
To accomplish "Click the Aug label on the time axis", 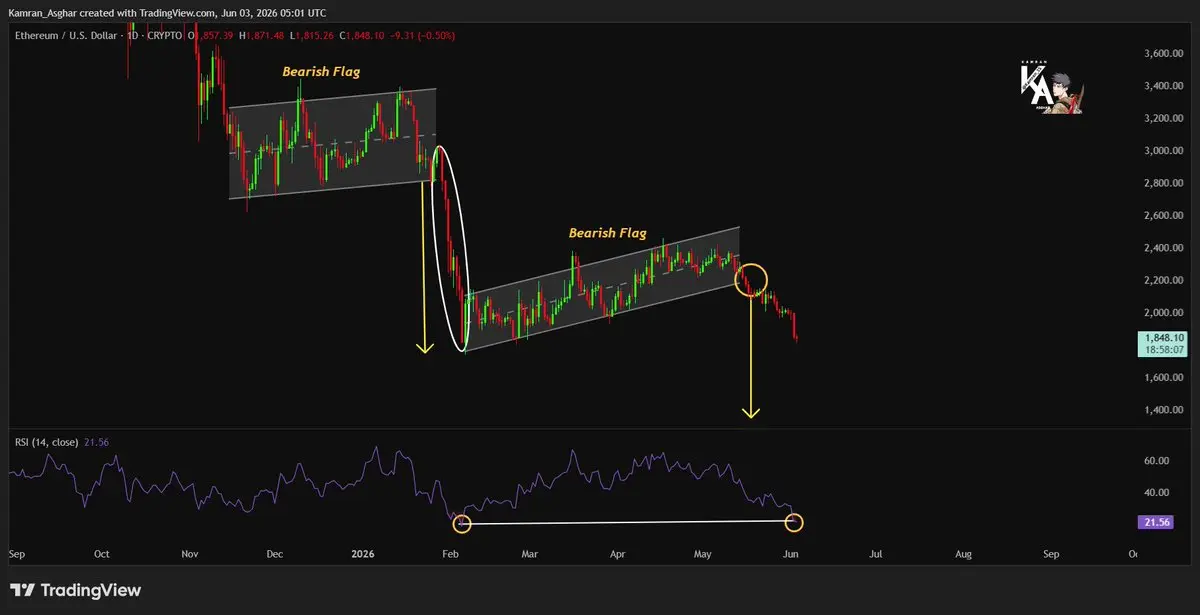I will point(964,553).
